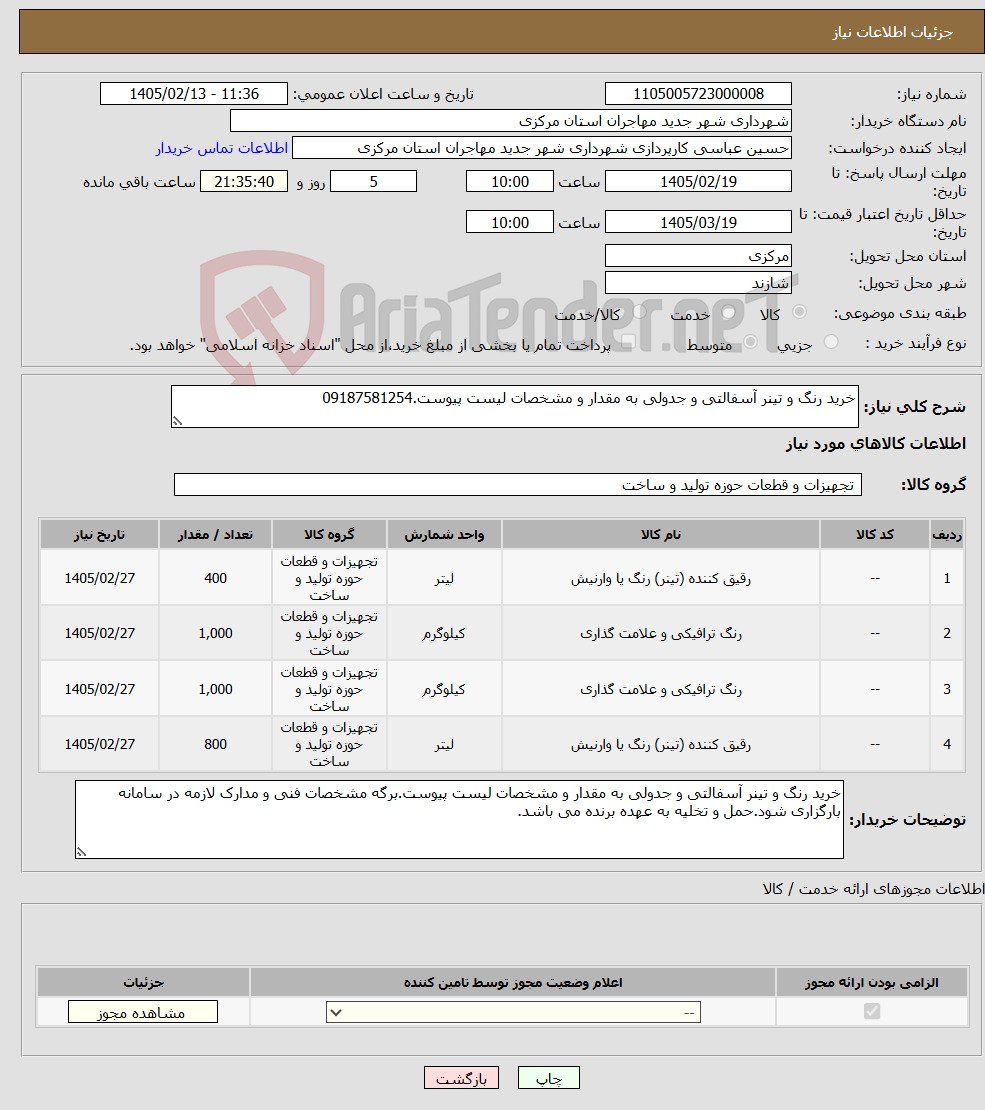Click the announcement date field 1405/02/13 - 11:36
The height and width of the screenshot is (1110, 985).
point(194,93)
